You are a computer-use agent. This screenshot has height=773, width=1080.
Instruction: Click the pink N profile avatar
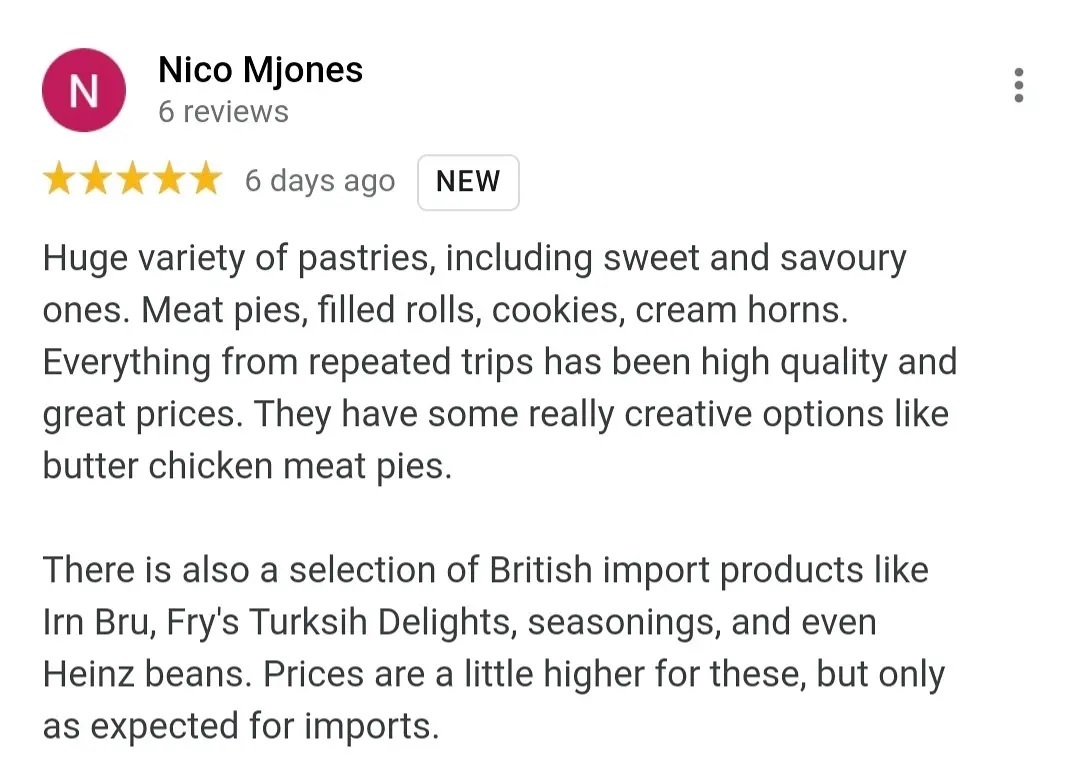click(x=84, y=91)
